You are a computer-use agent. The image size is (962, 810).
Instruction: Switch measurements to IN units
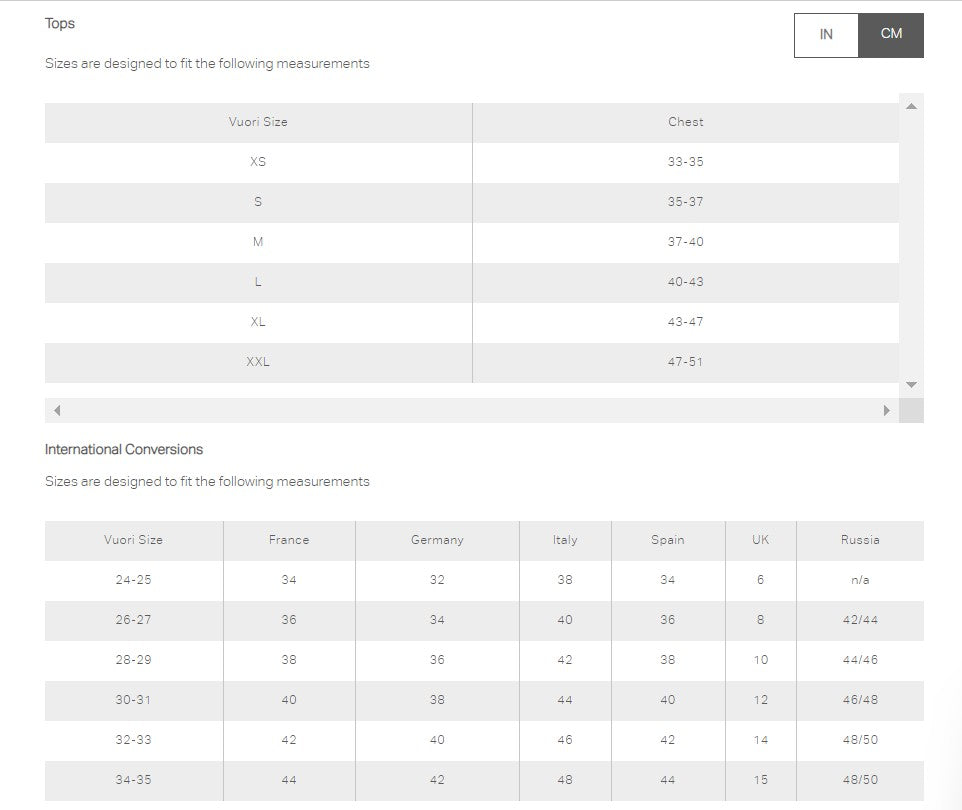826,35
